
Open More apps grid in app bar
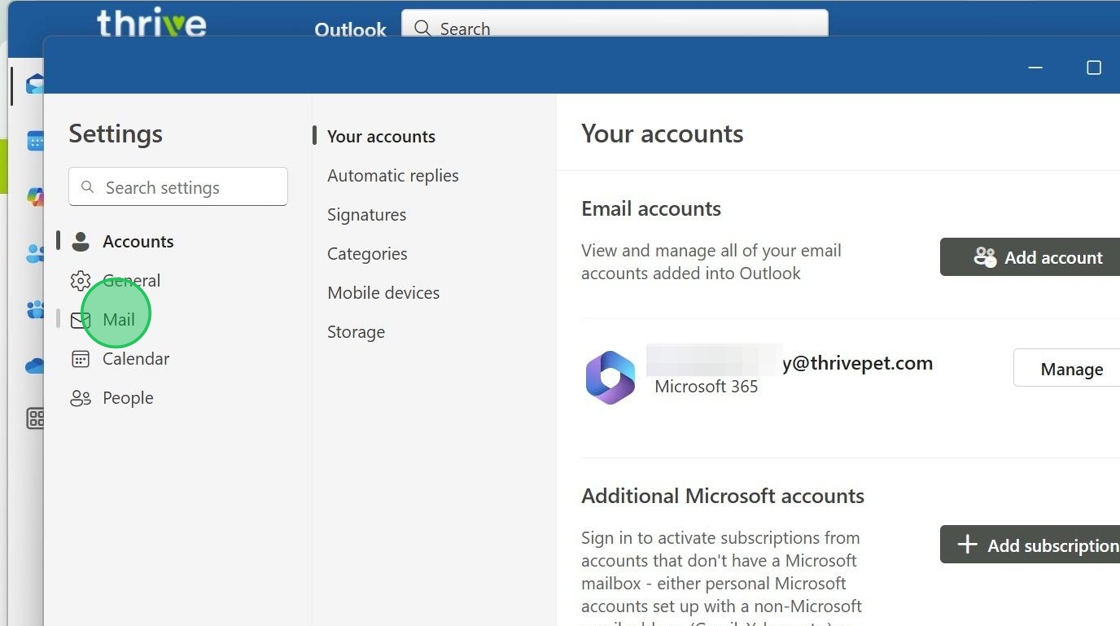[35, 419]
